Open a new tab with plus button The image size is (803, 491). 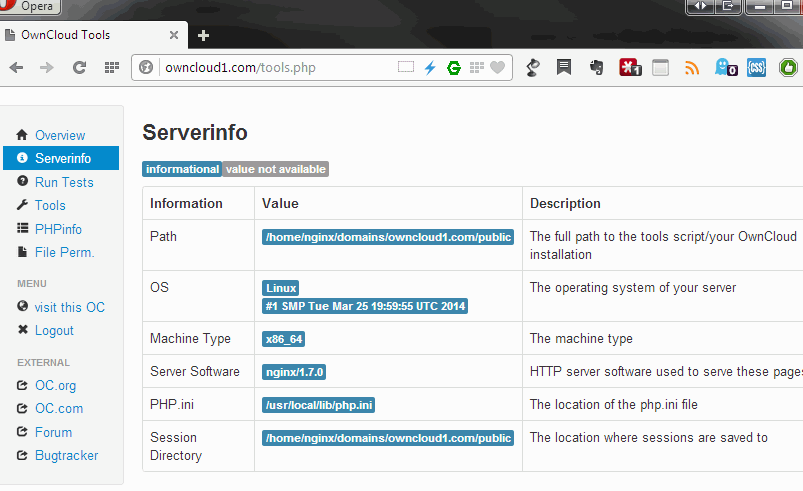tap(203, 35)
